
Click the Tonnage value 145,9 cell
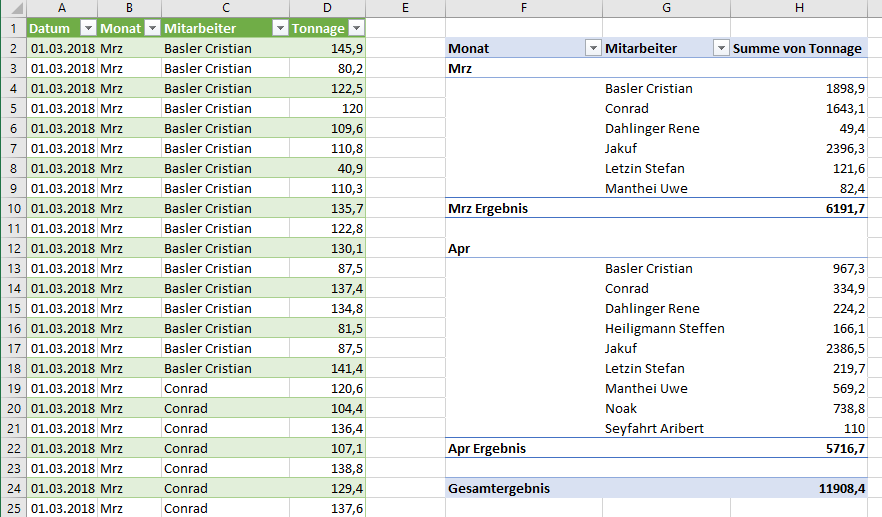327,48
